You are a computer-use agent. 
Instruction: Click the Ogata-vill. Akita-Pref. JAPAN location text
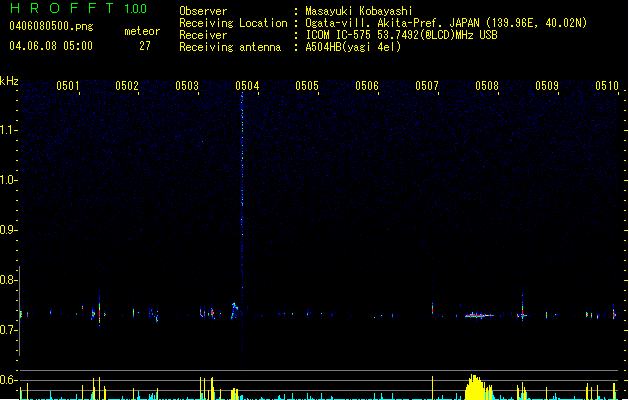(x=446, y=23)
